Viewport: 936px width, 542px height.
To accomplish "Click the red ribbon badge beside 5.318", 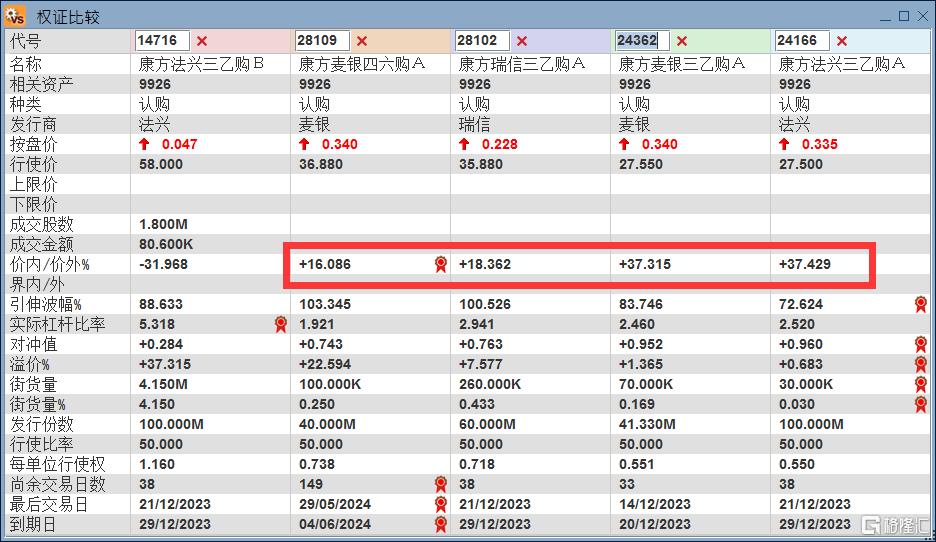I will (x=281, y=324).
